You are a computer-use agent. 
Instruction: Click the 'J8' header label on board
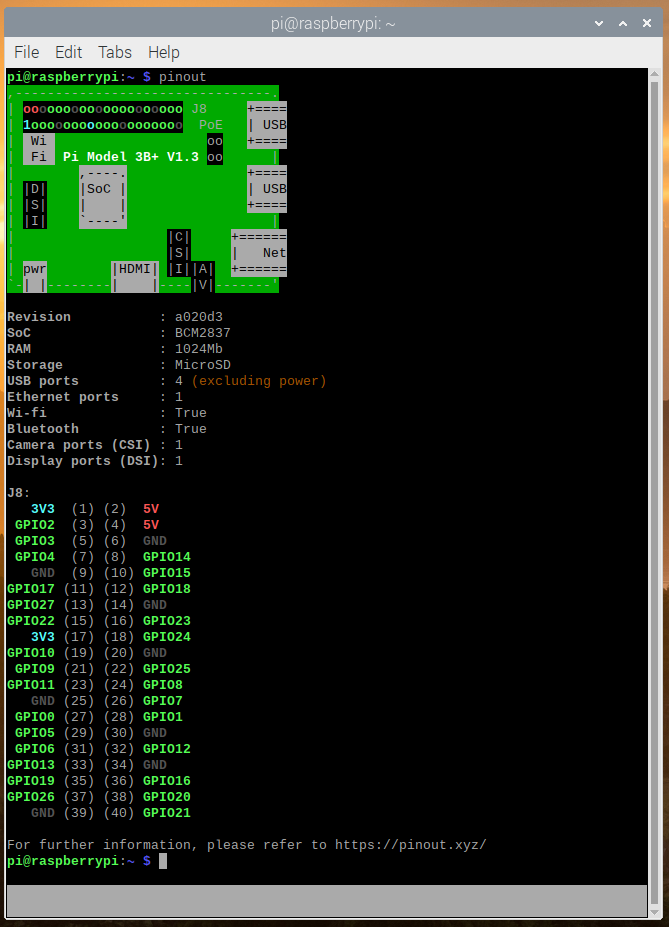click(x=199, y=109)
